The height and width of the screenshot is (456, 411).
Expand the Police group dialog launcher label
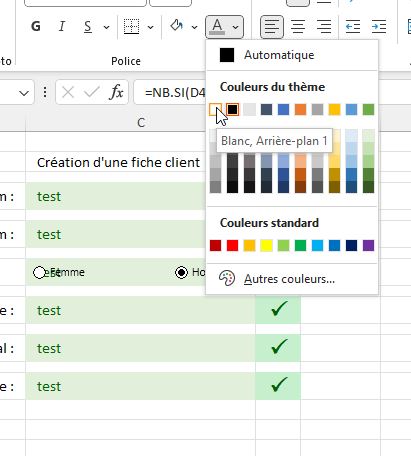pos(126,61)
